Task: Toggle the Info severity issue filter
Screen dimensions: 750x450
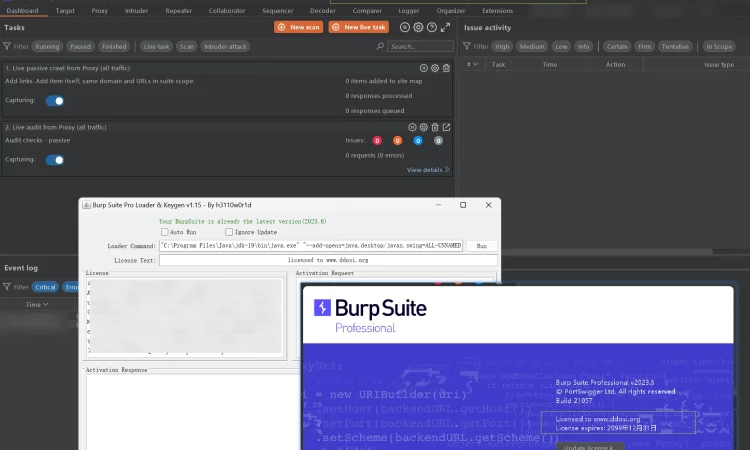Action: 584,46
